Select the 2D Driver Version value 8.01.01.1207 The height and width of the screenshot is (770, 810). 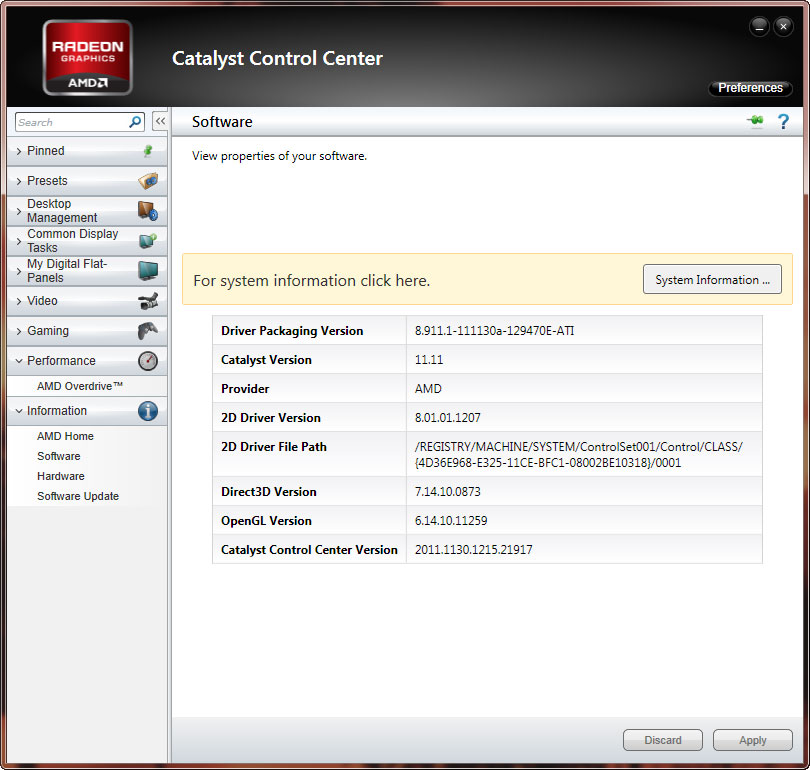447,417
